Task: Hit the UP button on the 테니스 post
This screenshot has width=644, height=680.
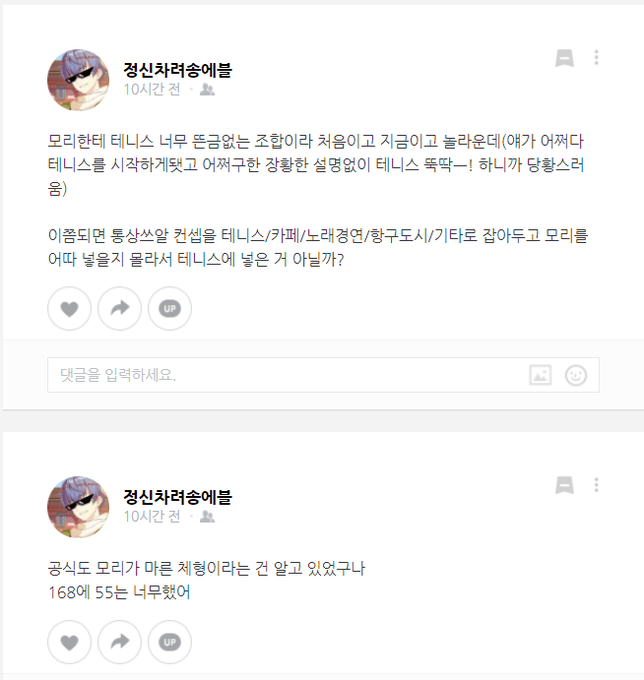Action: (170, 308)
